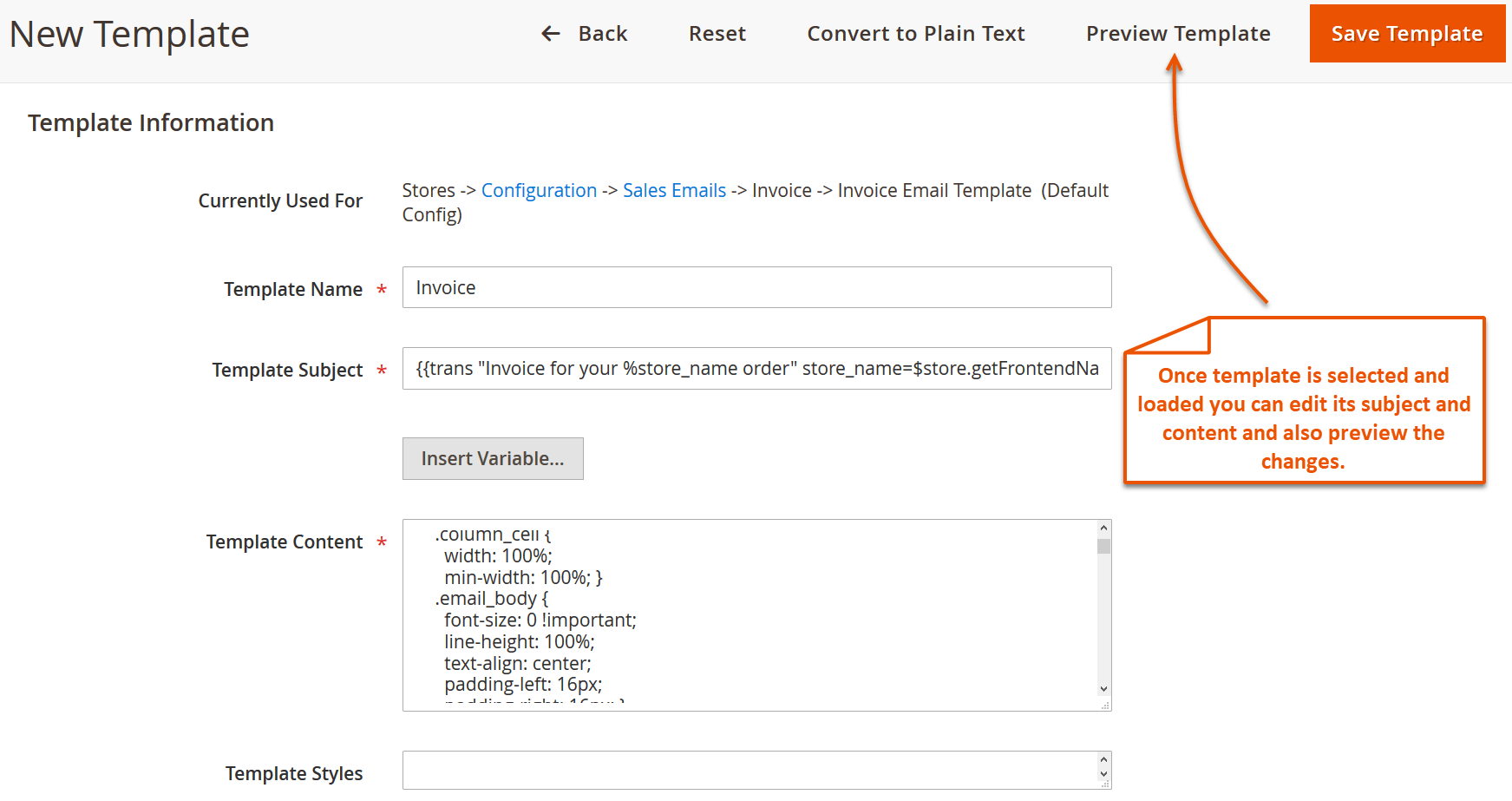Click the Template Styles resize handle

click(1105, 785)
